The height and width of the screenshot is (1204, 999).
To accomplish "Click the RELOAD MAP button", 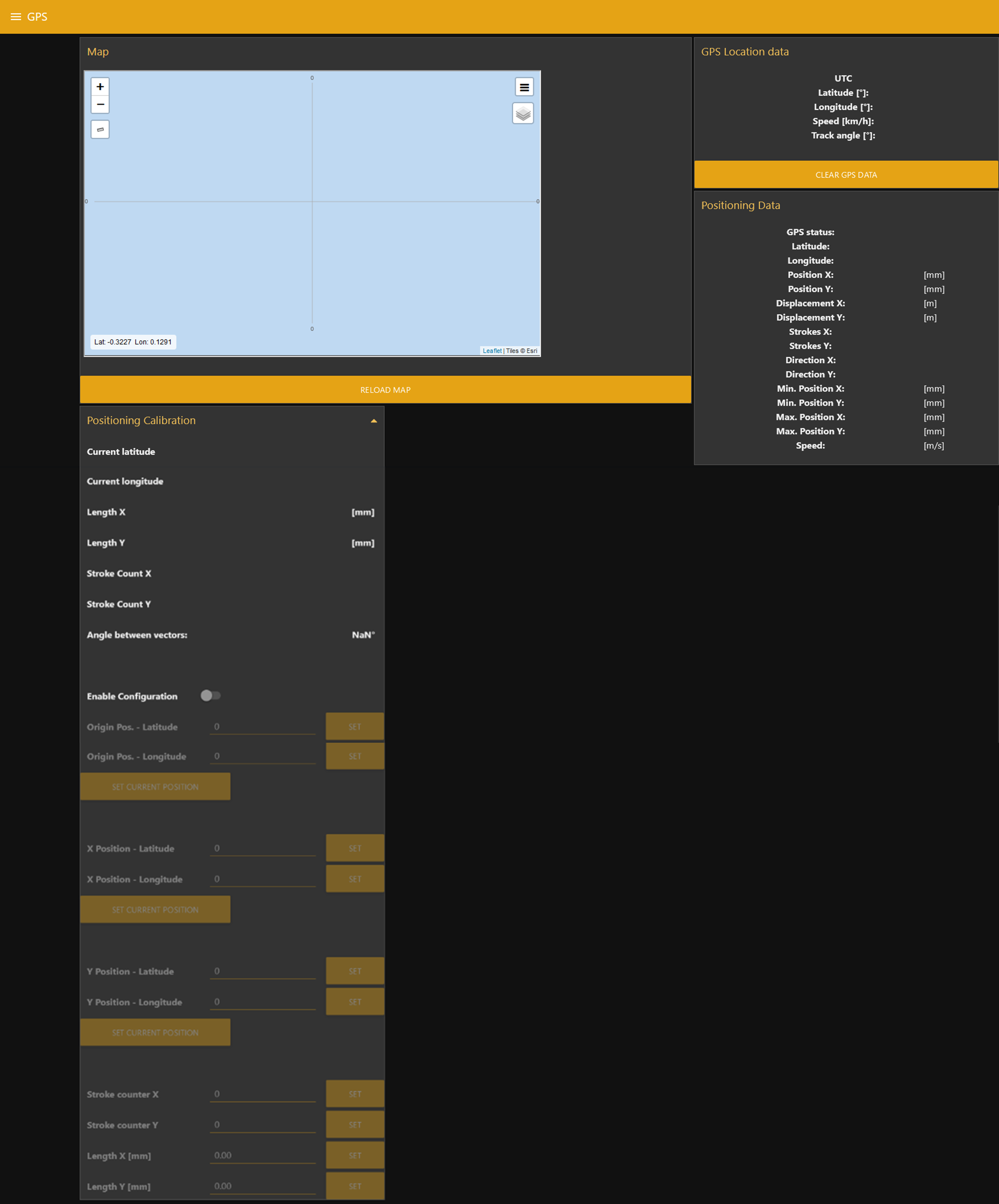I will point(385,390).
